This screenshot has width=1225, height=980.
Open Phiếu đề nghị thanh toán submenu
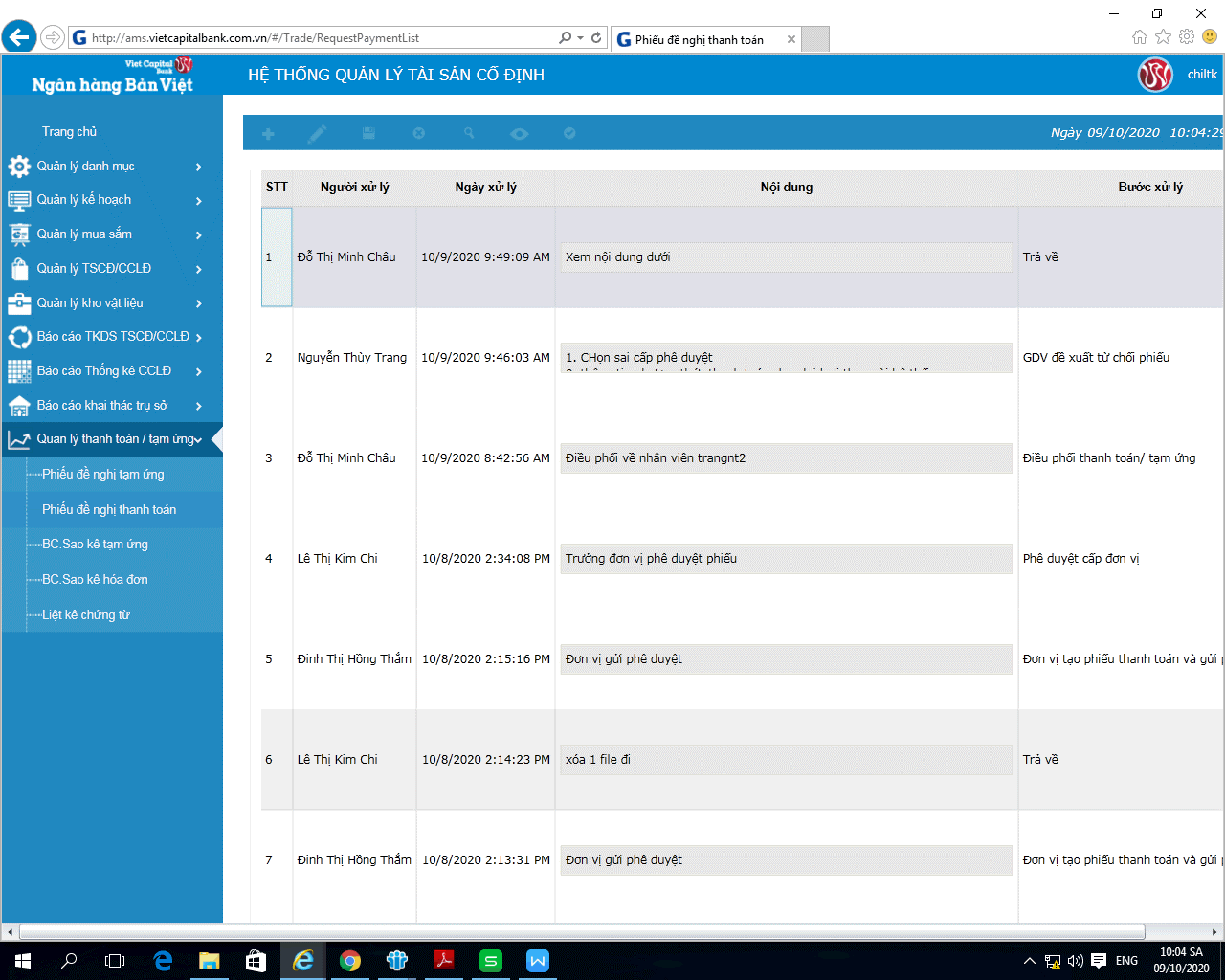[x=109, y=510]
